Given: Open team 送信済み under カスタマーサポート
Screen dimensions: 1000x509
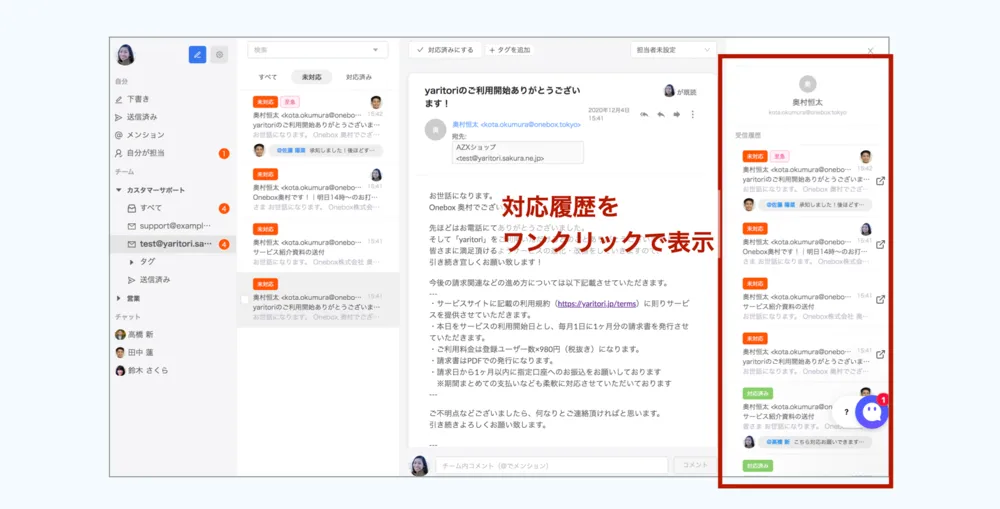Looking at the screenshot, I should point(155,279).
